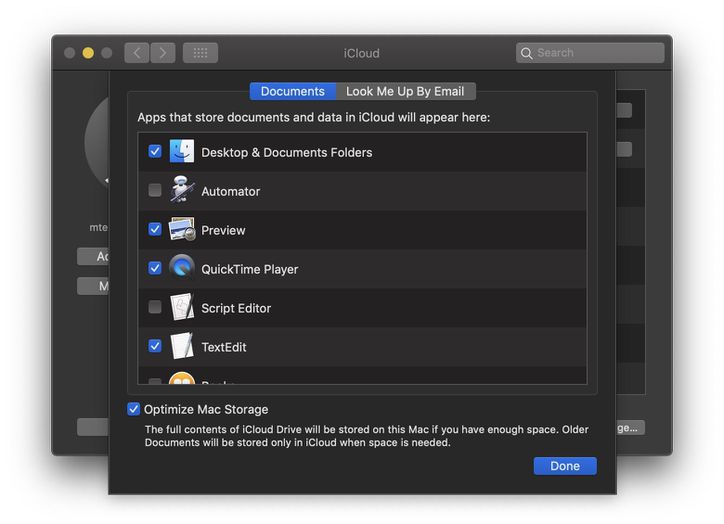Click the Done button
The height and width of the screenshot is (524, 724).
[565, 466]
